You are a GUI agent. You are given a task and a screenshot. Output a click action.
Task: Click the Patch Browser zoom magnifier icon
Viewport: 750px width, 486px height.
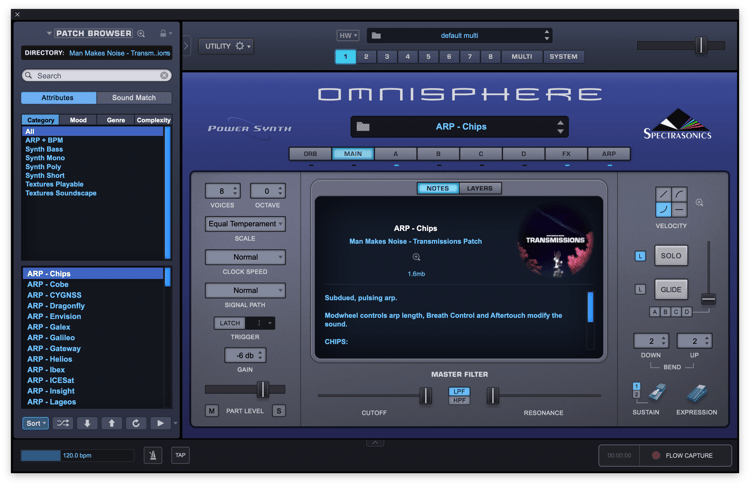tap(141, 33)
